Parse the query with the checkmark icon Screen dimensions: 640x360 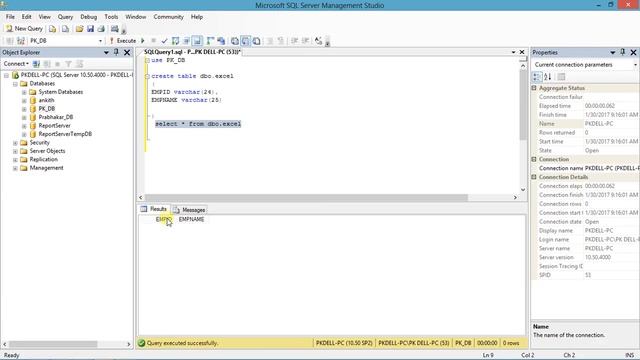click(x=164, y=41)
